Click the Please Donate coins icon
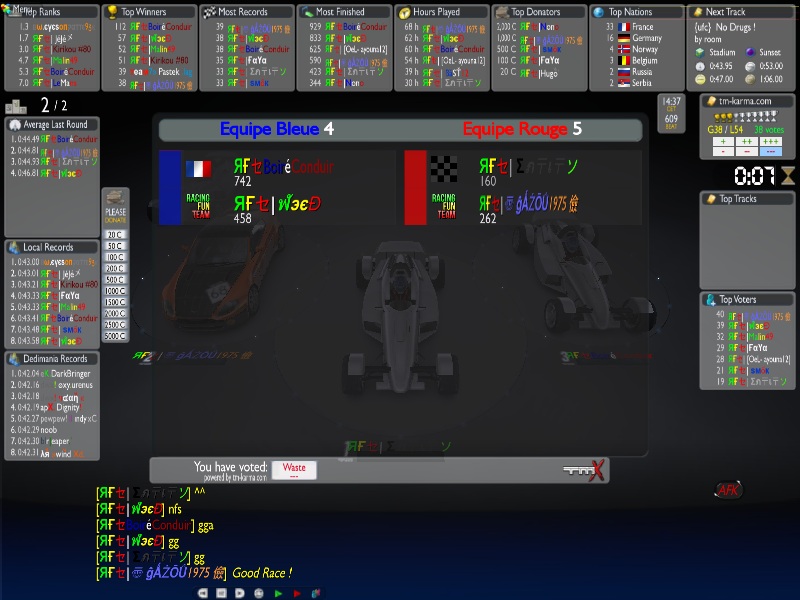This screenshot has width=800, height=600. [115, 197]
